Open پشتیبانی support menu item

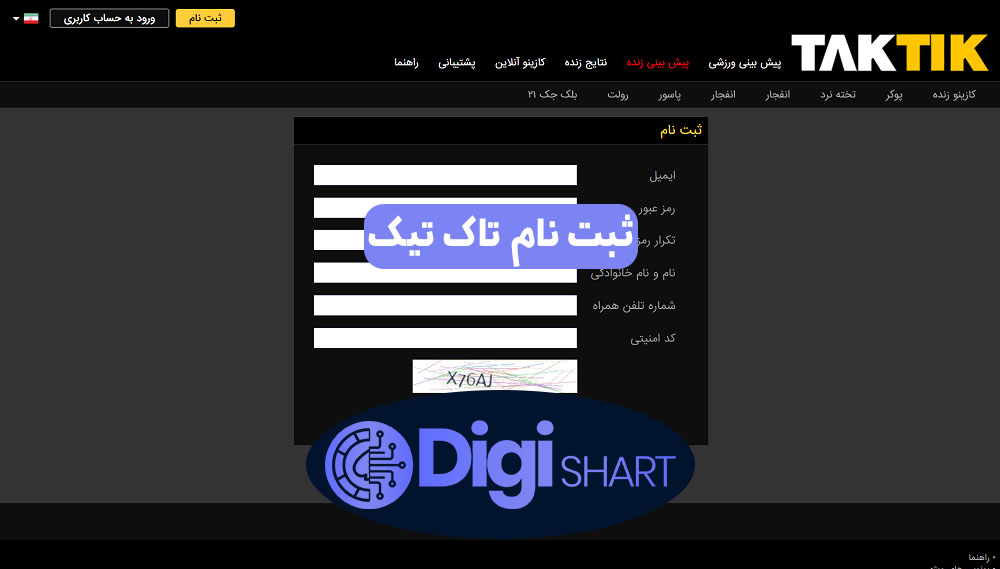(x=457, y=63)
